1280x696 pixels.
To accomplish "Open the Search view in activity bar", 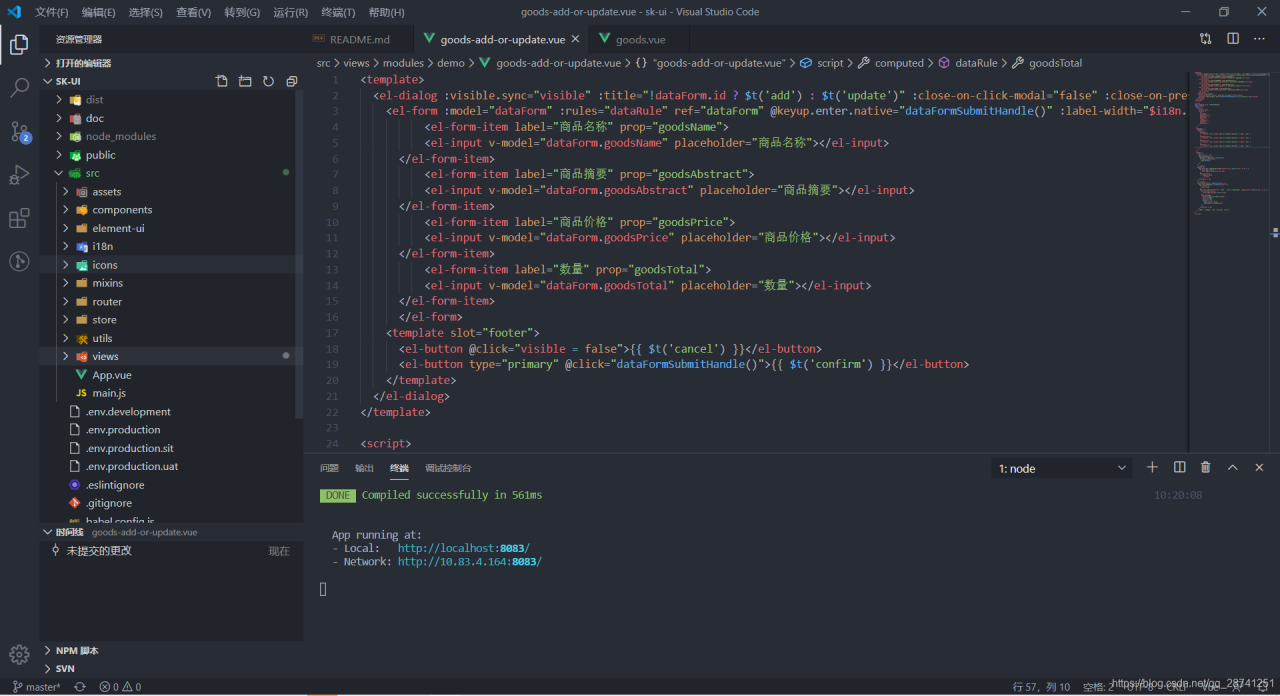I will tap(19, 88).
